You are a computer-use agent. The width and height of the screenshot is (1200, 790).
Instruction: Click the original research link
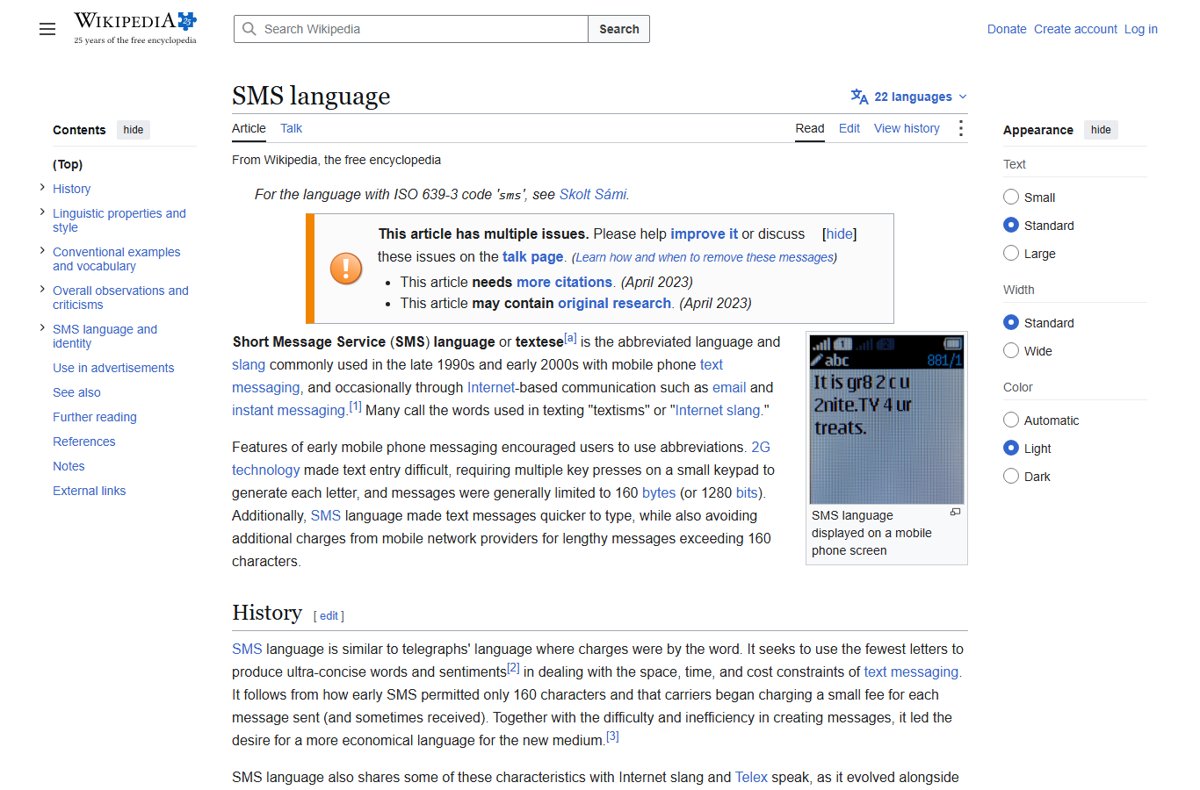pos(614,303)
